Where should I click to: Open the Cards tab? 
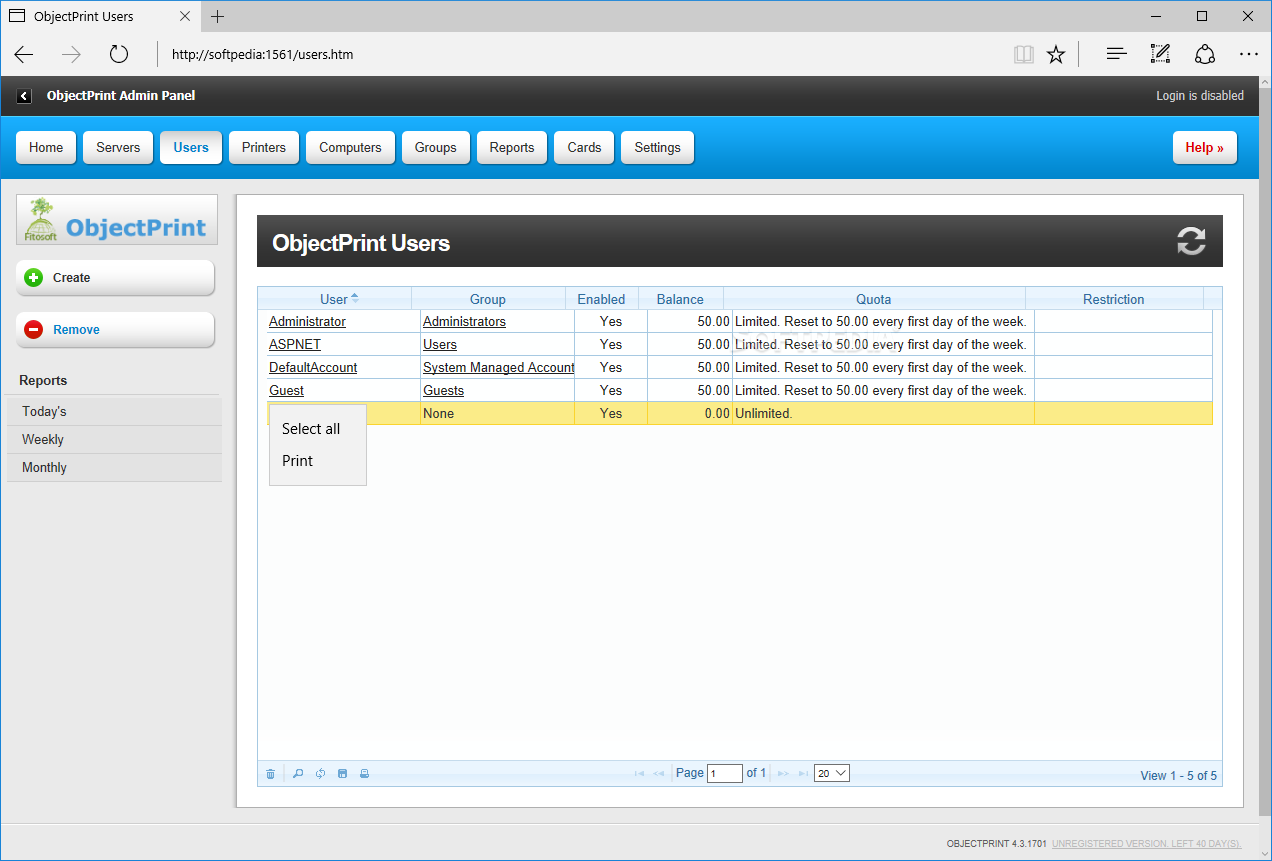(x=584, y=147)
